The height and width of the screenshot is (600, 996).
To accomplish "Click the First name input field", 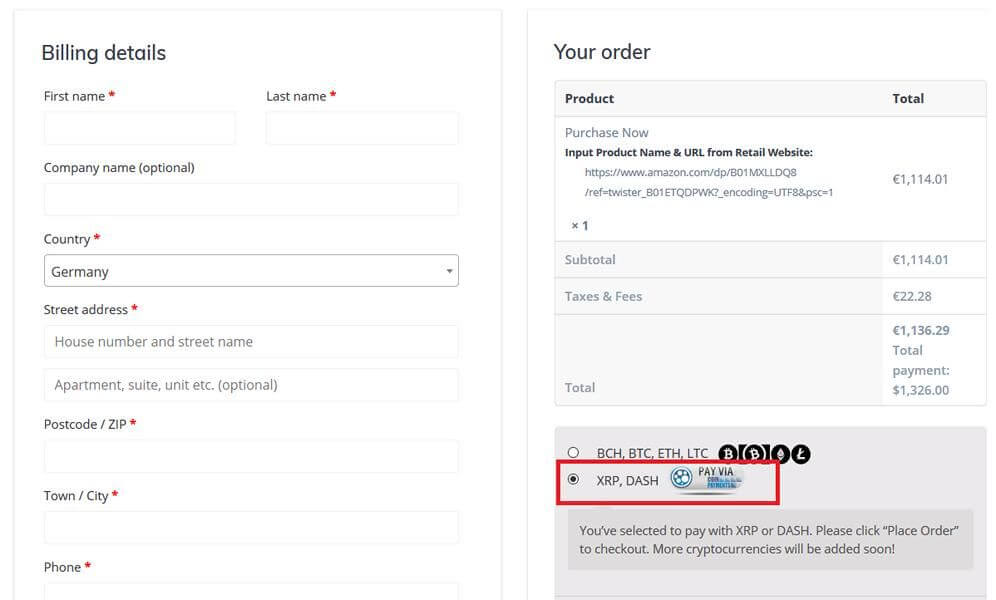I will [140, 128].
